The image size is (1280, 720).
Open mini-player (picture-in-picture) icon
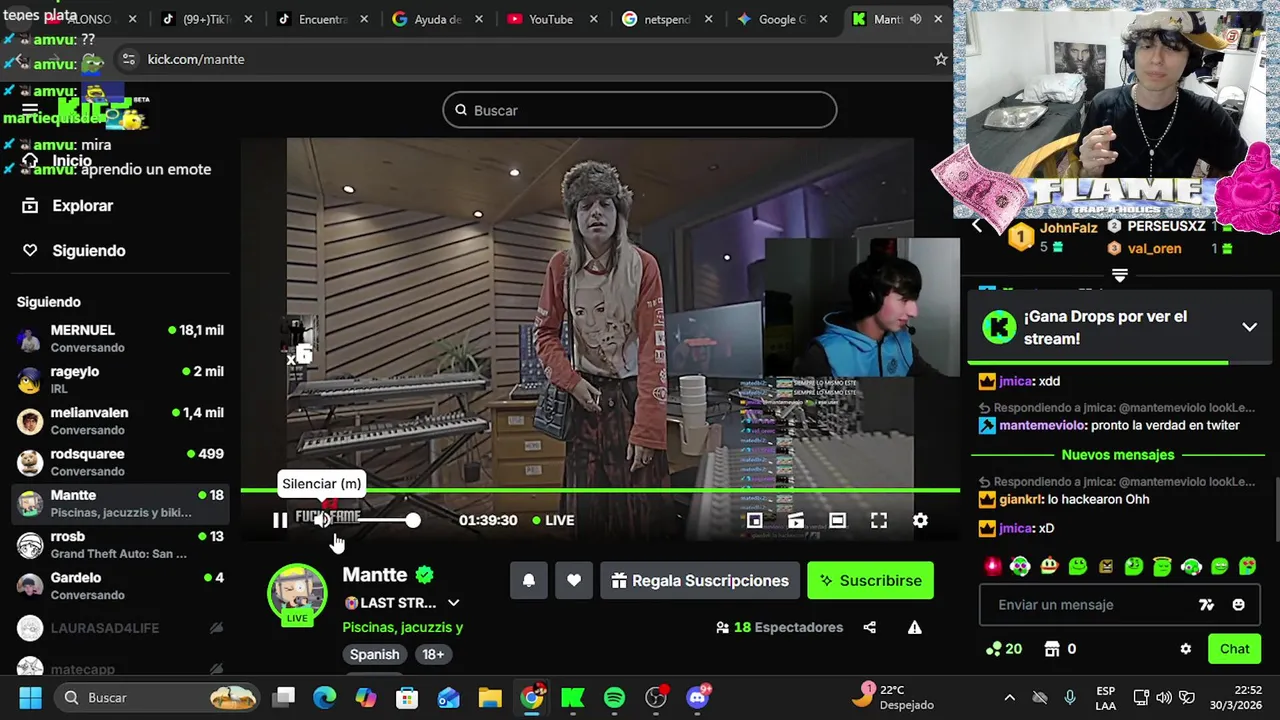point(755,520)
